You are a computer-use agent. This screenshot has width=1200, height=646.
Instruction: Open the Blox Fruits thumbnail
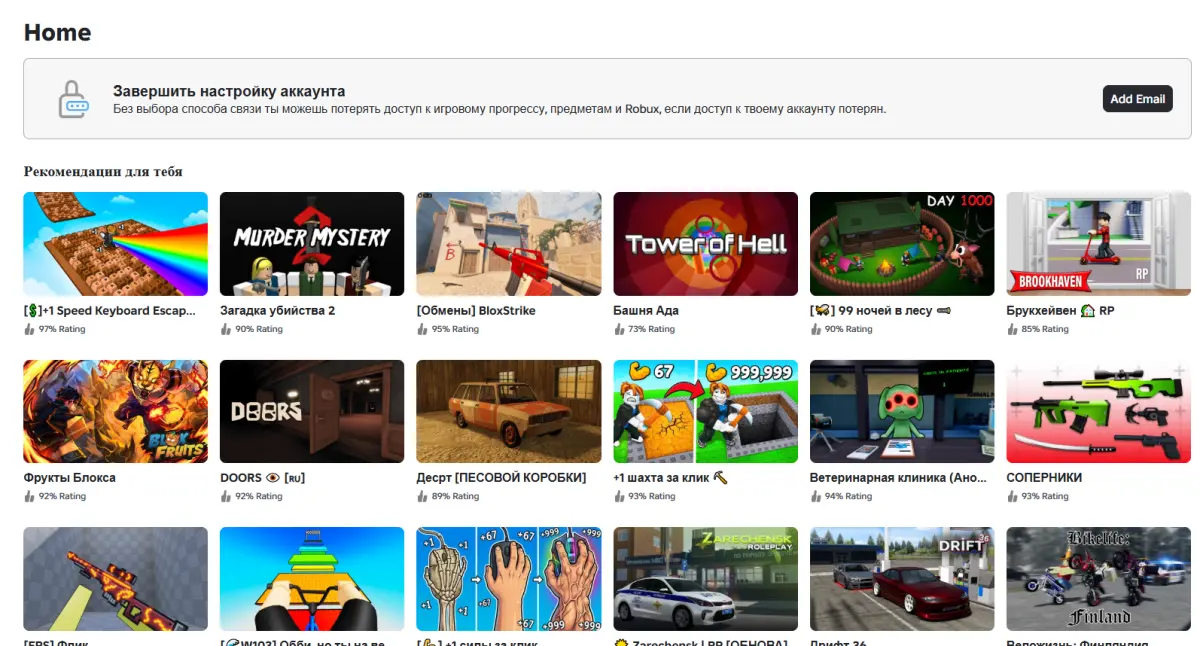point(116,411)
